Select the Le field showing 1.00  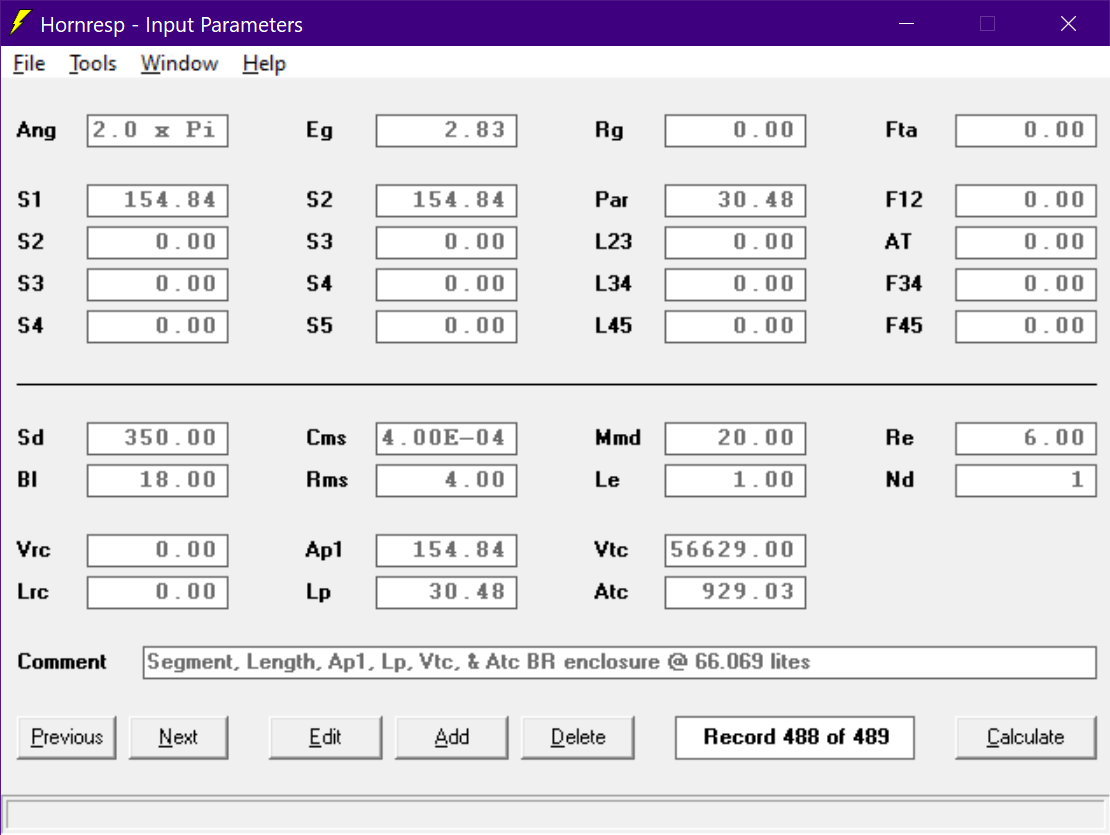click(735, 480)
